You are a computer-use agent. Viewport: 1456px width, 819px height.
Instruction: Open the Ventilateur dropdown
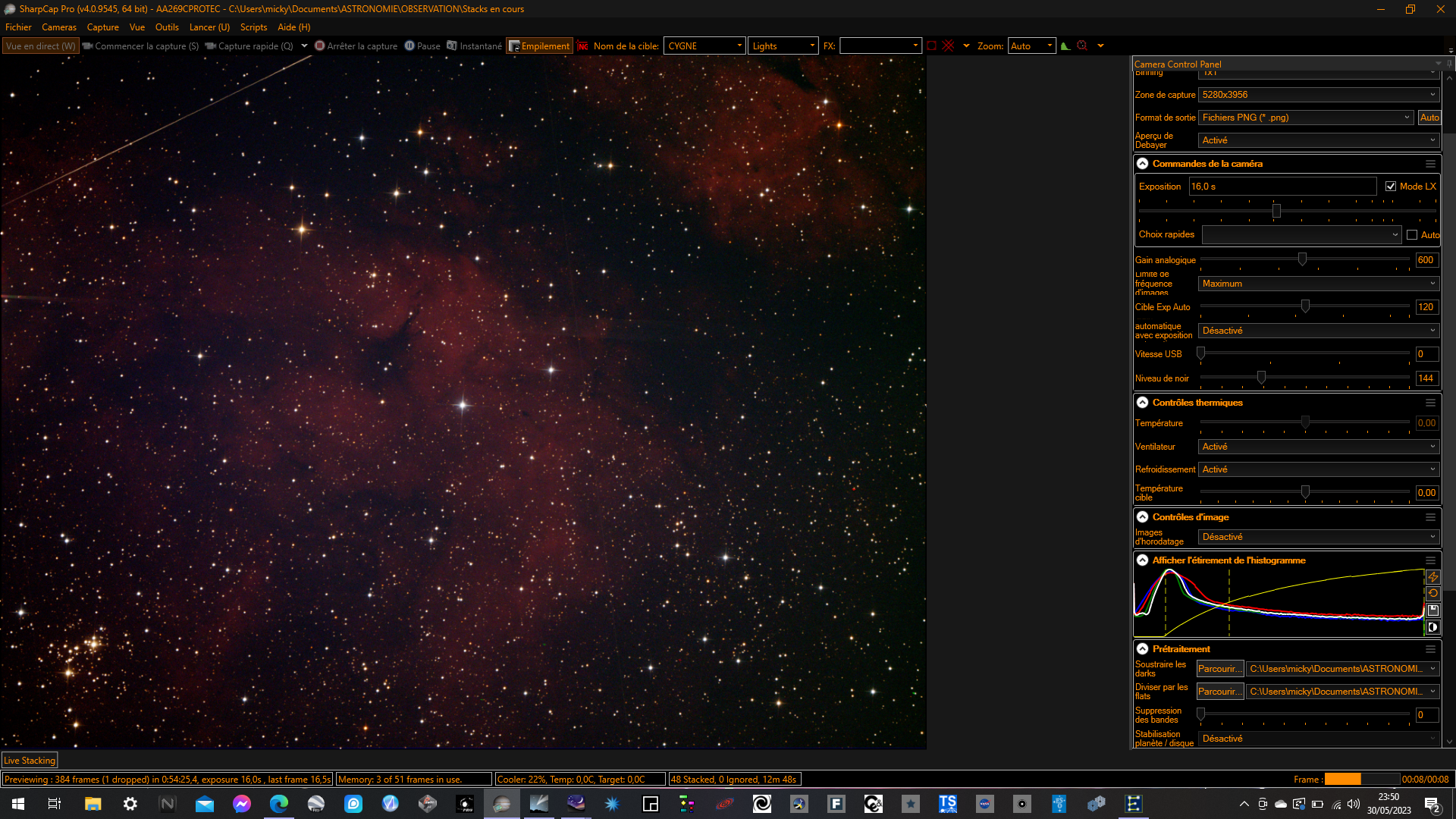[x=1318, y=447]
